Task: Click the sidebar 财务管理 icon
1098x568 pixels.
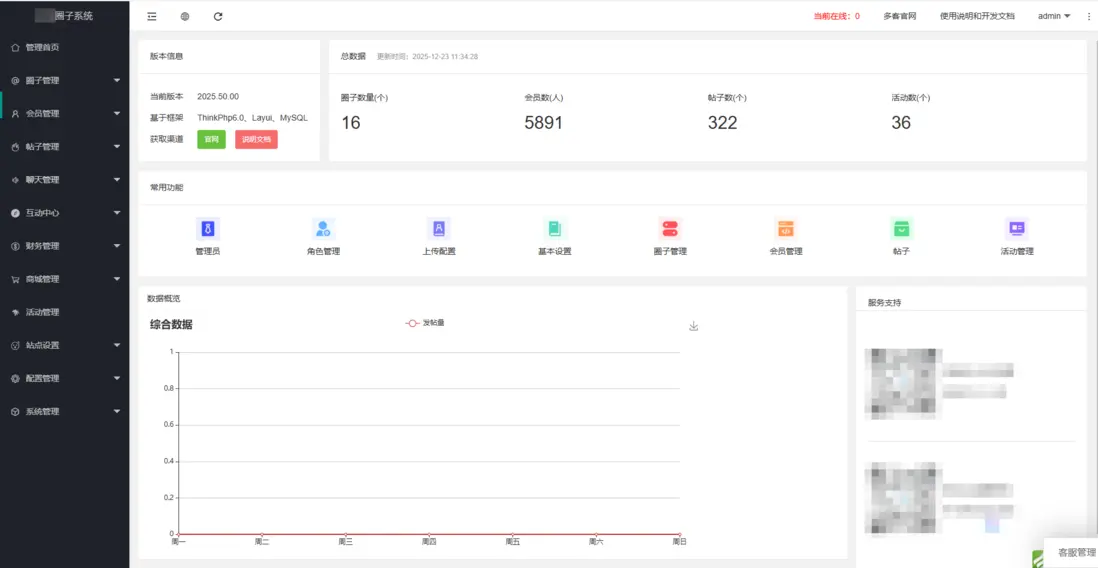Action: point(15,246)
